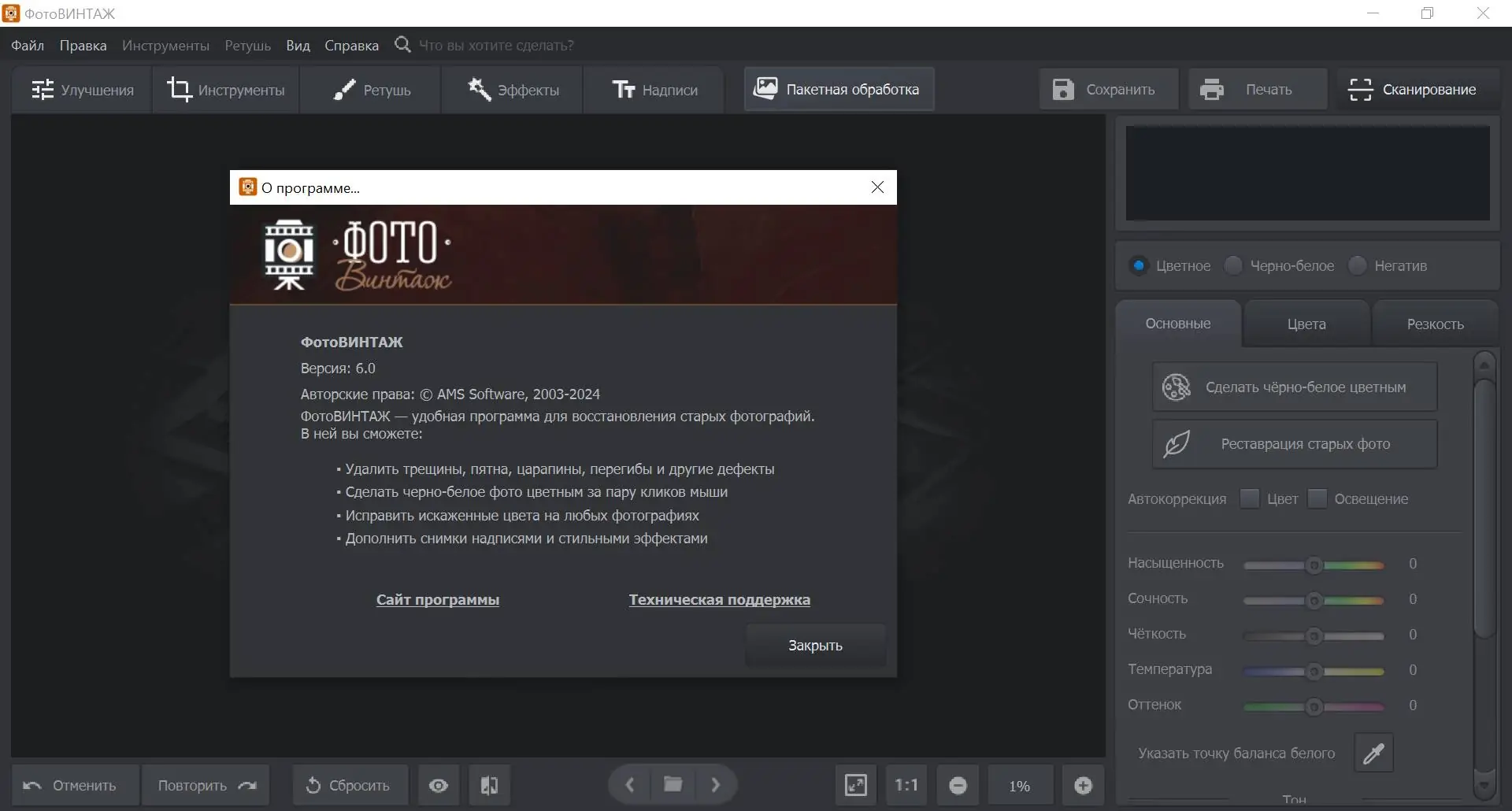Restore down the ФотоВИНТАЖ window

(x=1428, y=13)
